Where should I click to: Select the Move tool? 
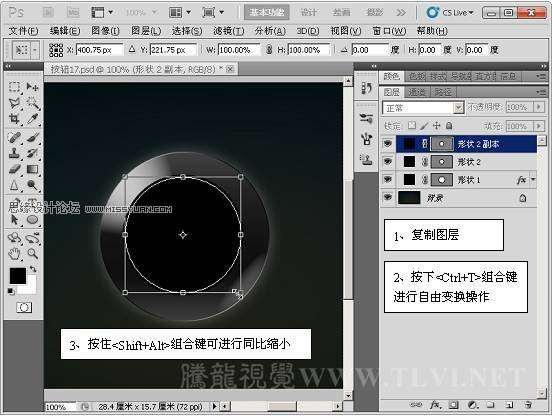pyautogui.click(x=32, y=87)
